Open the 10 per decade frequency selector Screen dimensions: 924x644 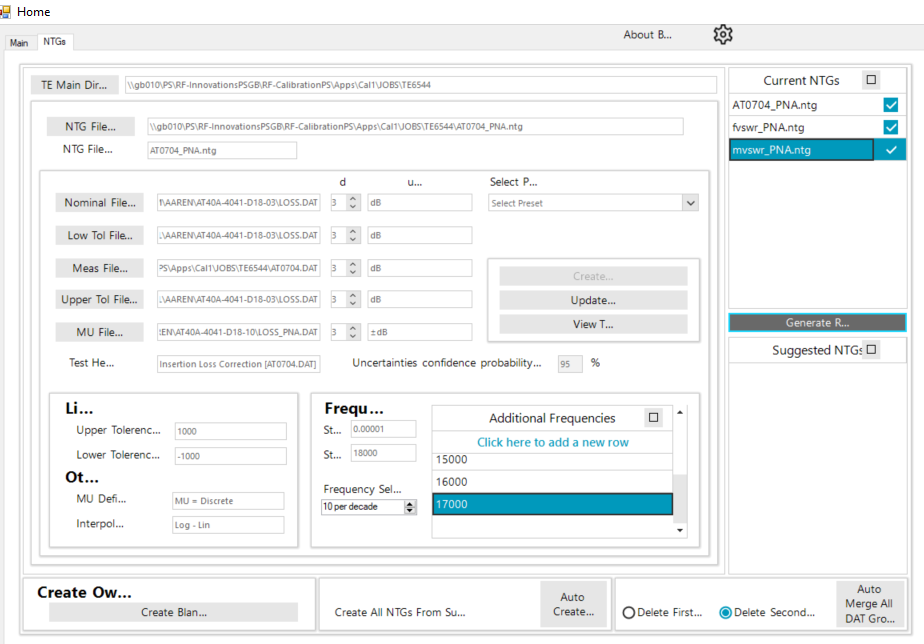[x=368, y=507]
